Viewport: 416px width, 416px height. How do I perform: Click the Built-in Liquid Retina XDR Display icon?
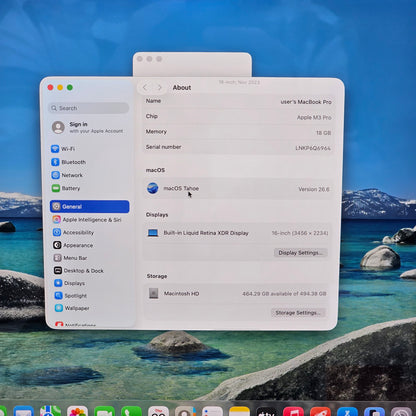pos(153,233)
